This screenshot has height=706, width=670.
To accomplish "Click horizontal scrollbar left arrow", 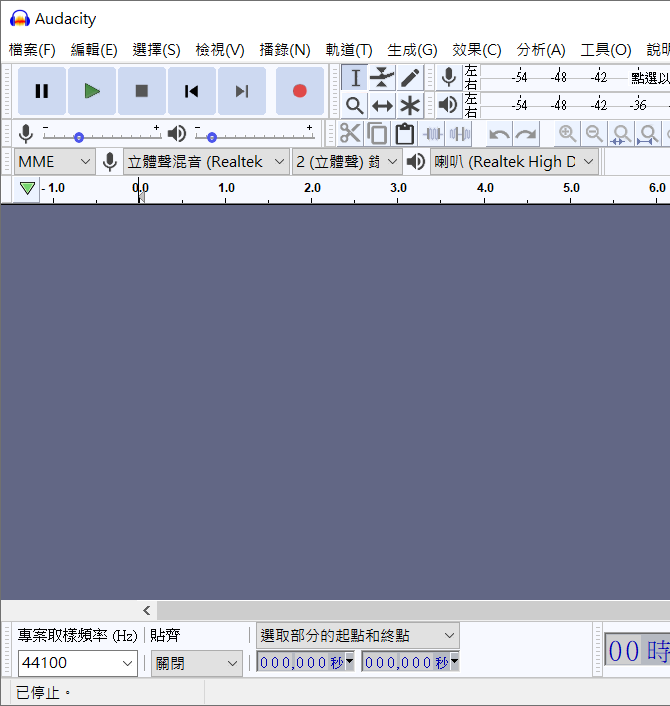I will point(147,611).
